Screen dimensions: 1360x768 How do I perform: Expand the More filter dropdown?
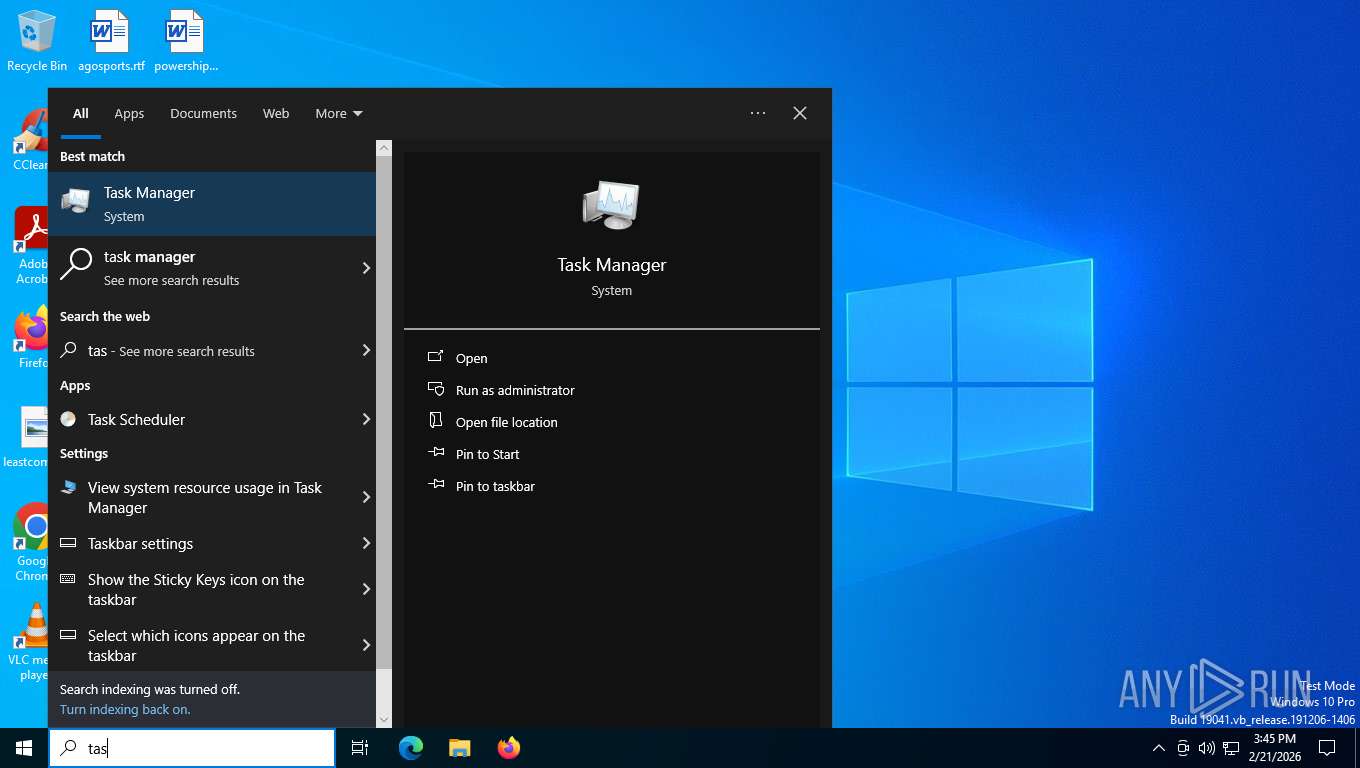click(339, 113)
